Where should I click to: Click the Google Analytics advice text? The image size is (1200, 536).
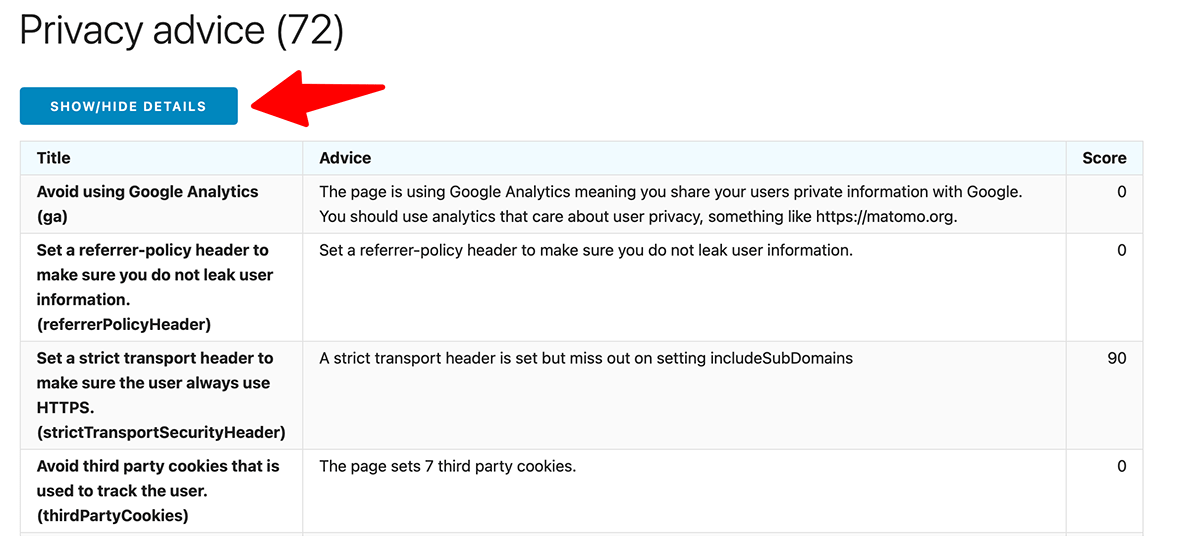click(x=671, y=204)
